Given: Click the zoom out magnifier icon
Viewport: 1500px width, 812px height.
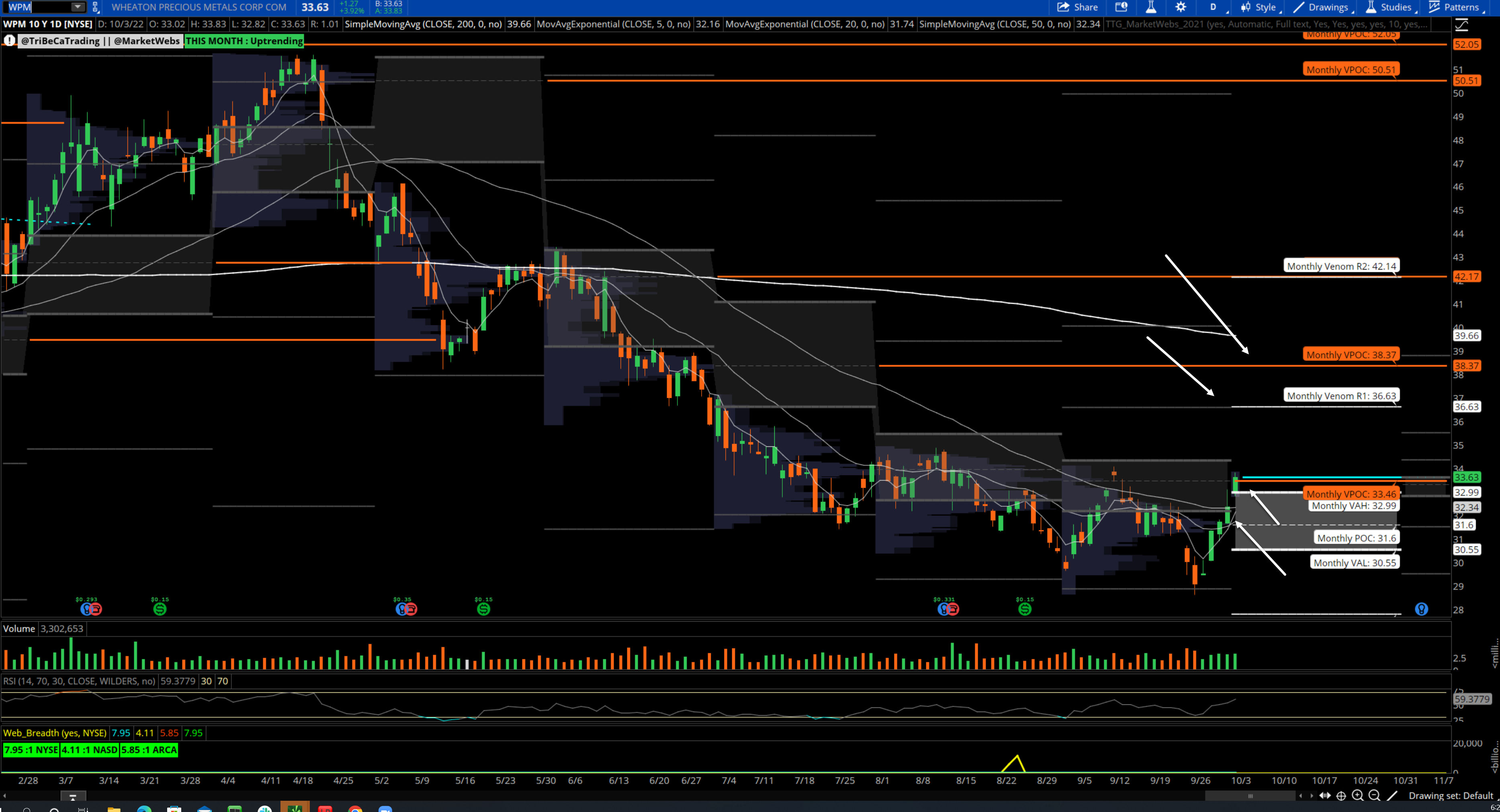Looking at the screenshot, I should pos(1375,796).
